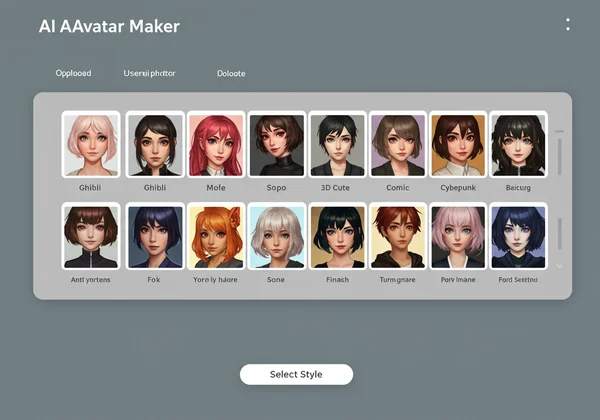This screenshot has height=420, width=600.
Task: Click the 3D Cute label text
Action: pyautogui.click(x=335, y=188)
